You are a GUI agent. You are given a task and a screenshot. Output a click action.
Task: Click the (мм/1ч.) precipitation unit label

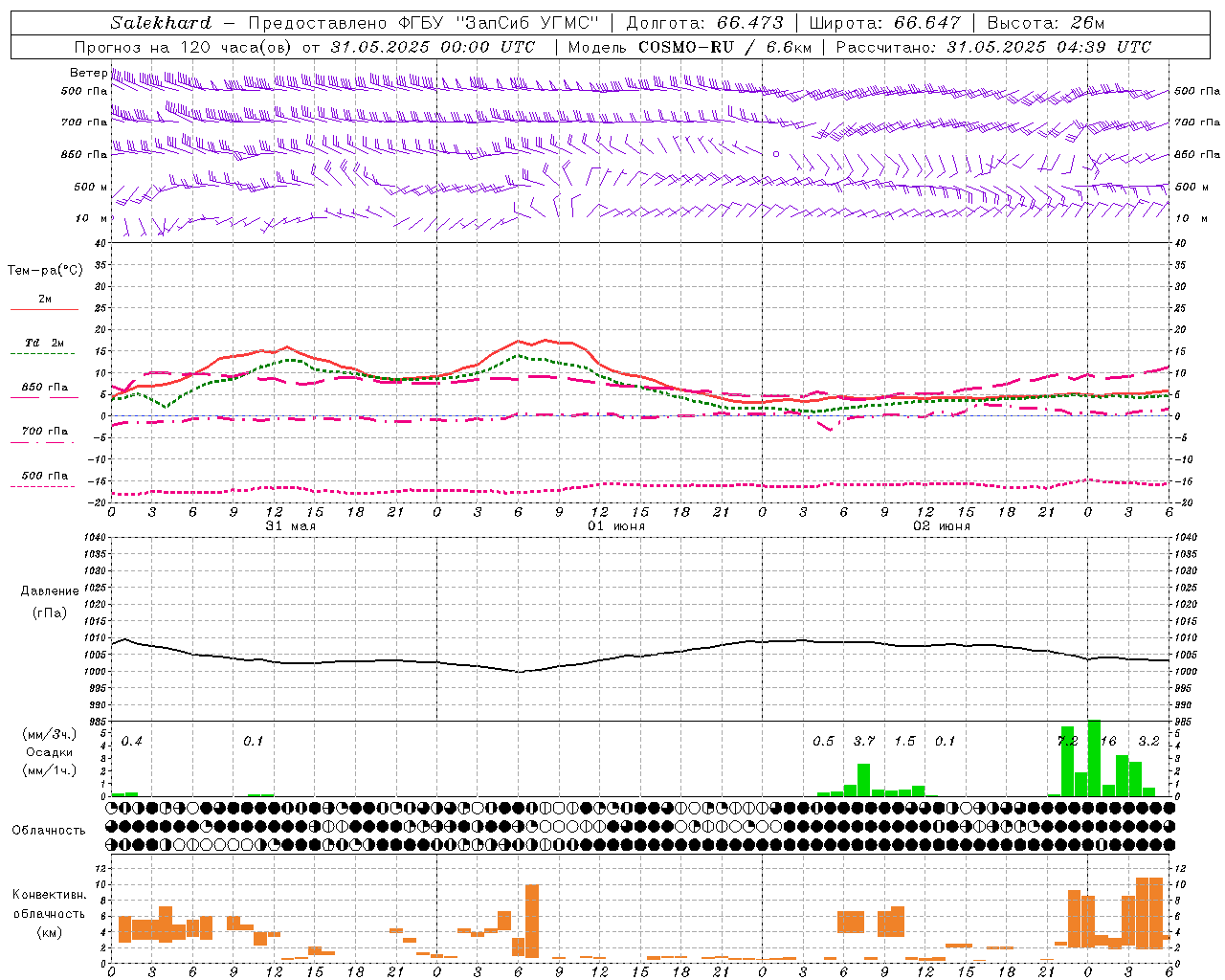click(49, 770)
